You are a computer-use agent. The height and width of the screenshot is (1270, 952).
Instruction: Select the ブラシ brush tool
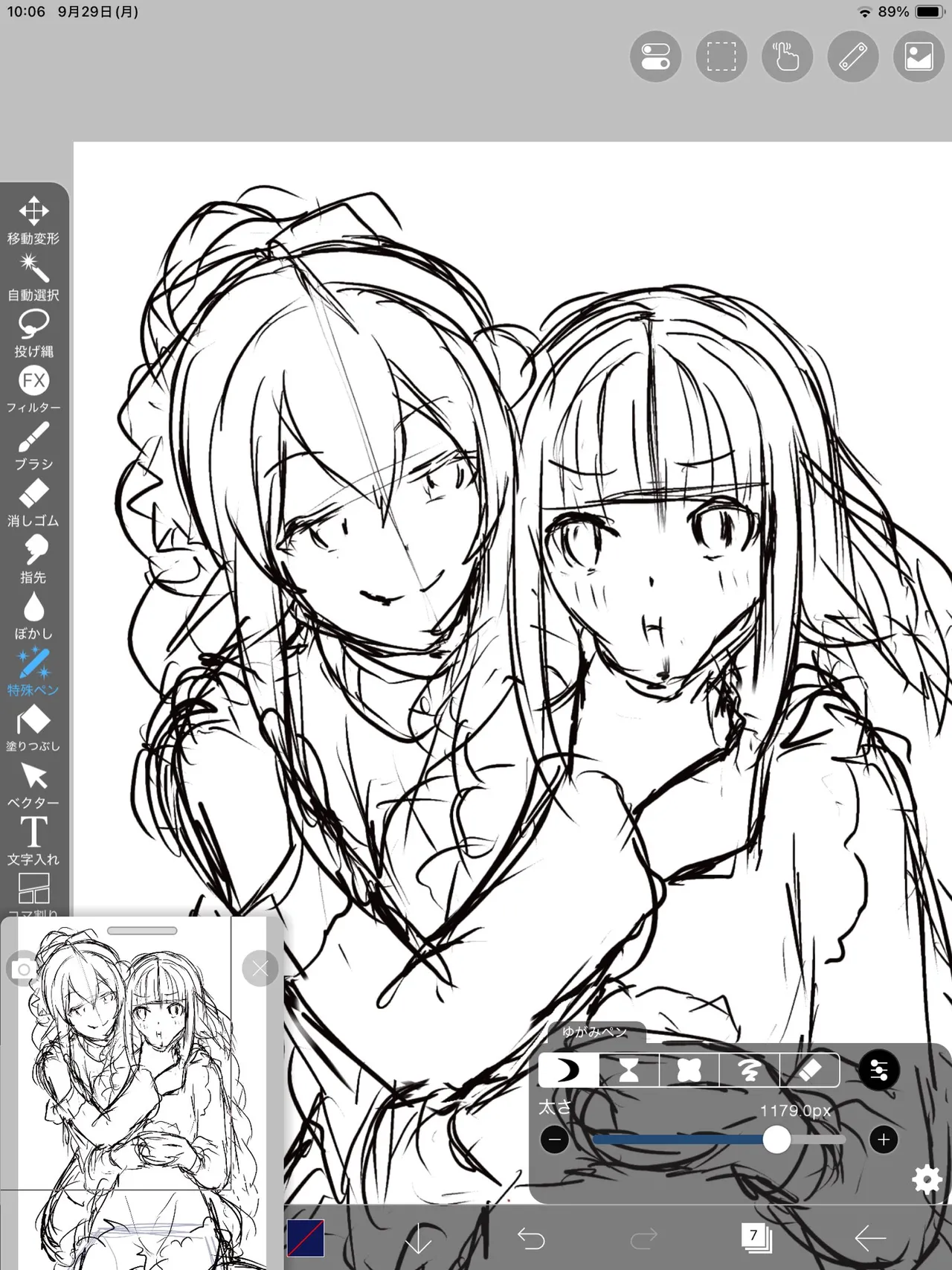click(x=33, y=446)
